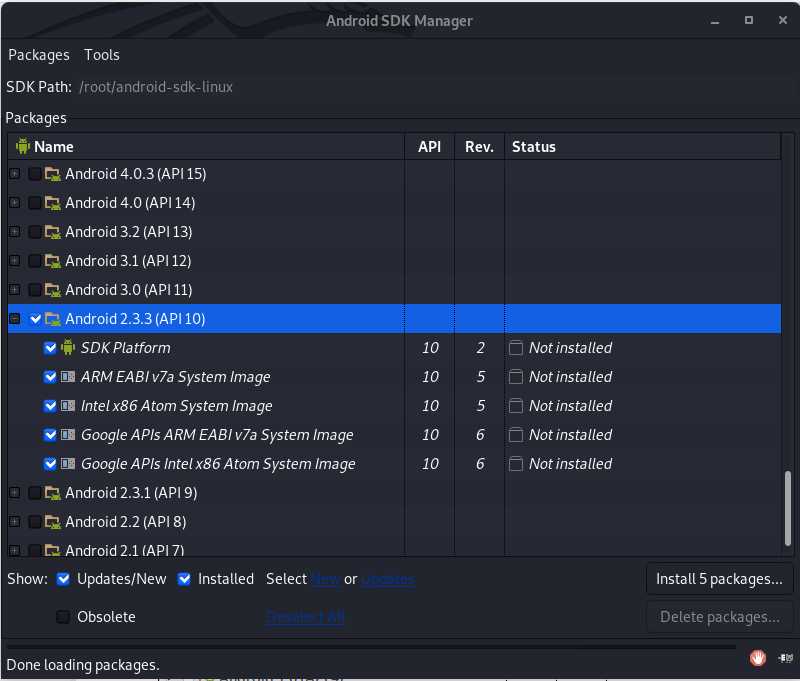The height and width of the screenshot is (681, 800).
Task: Uncheck the SDK Platform checkbox
Action: 50,348
